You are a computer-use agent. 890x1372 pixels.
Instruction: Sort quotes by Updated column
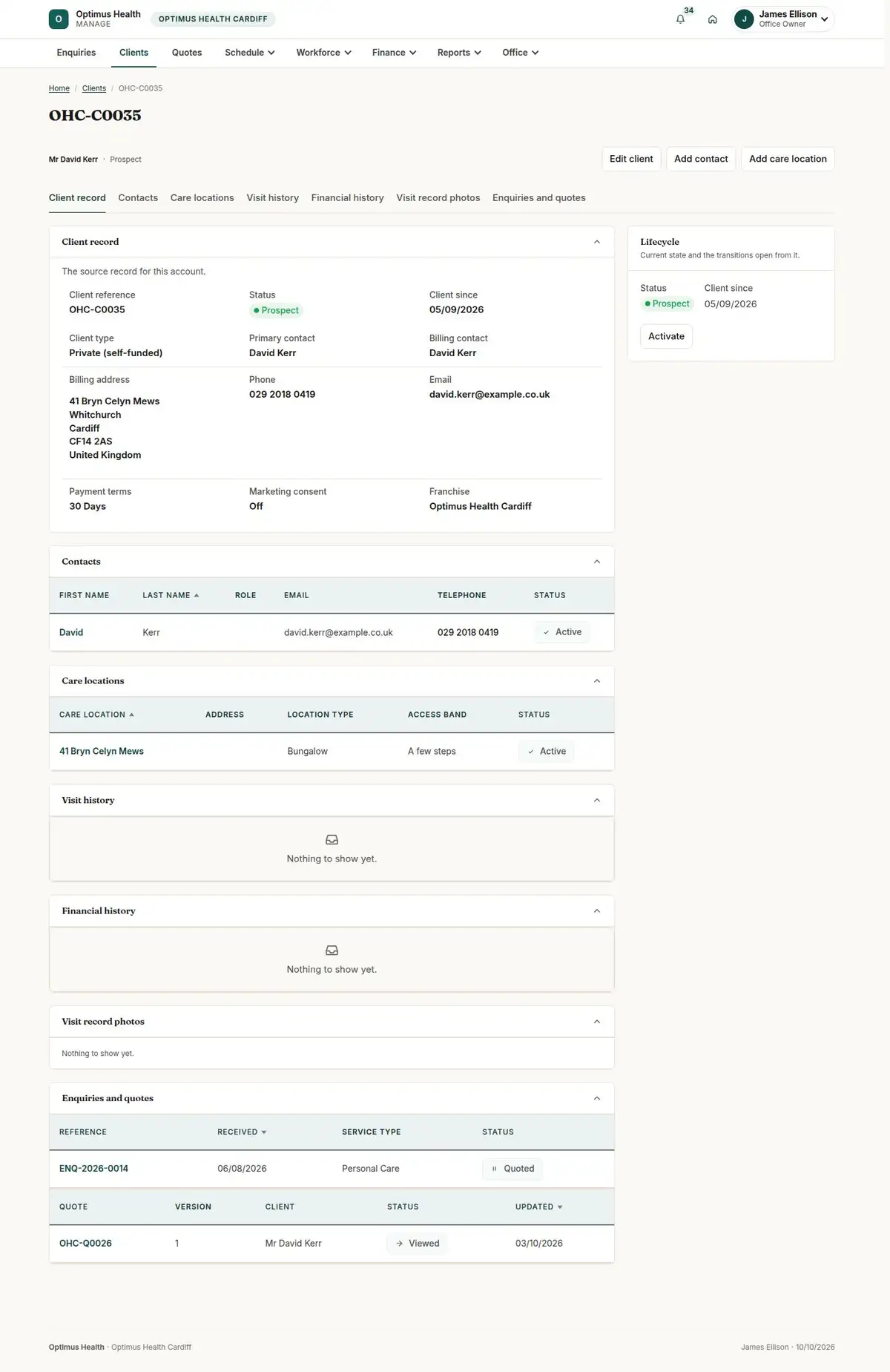click(x=538, y=1207)
